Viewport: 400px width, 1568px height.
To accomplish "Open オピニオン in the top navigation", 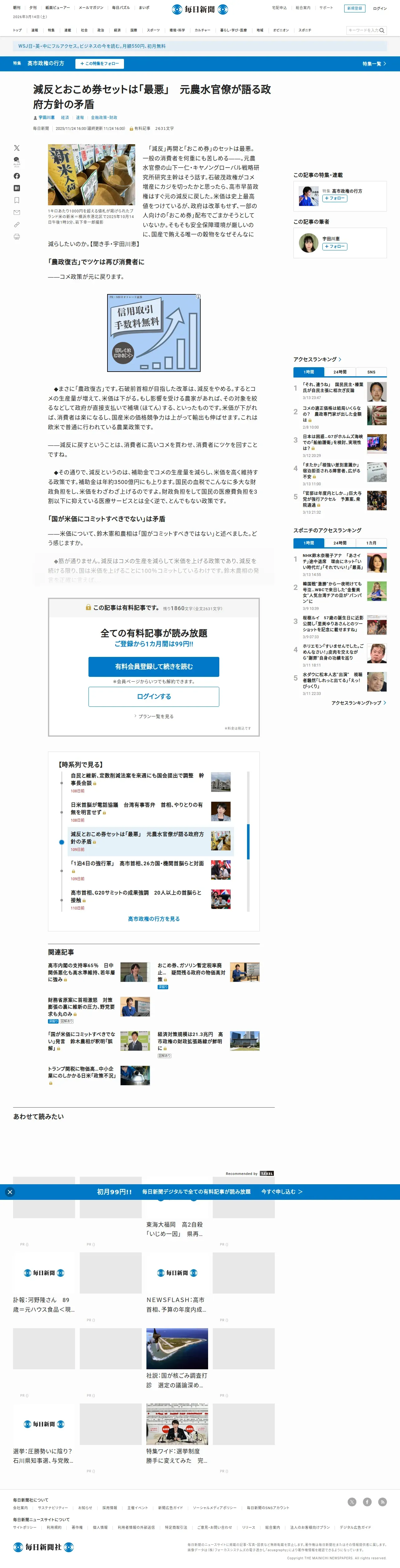I will click(281, 30).
